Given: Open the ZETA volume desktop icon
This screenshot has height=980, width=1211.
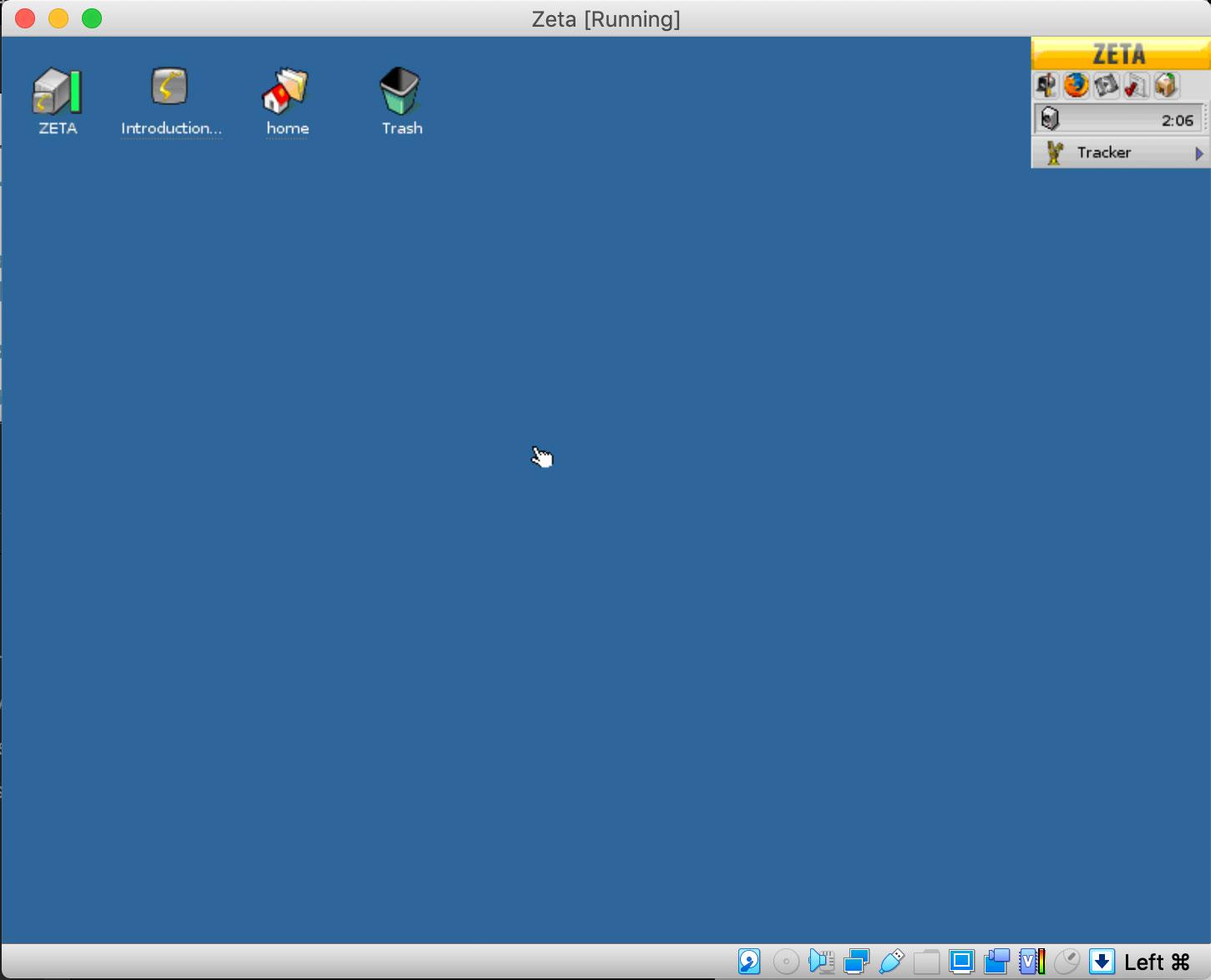Looking at the screenshot, I should [57, 92].
